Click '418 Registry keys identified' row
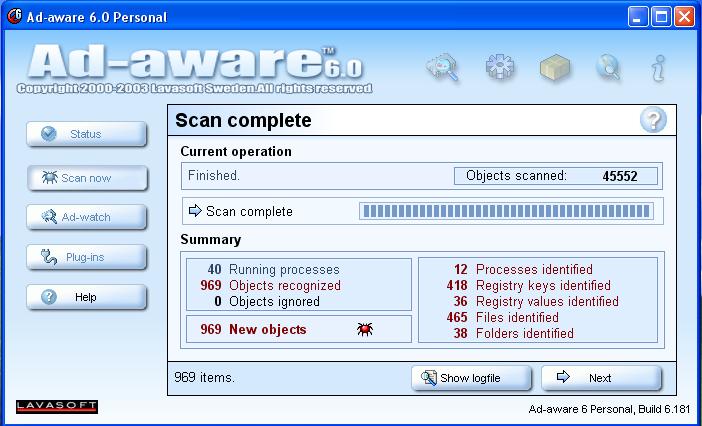 pos(528,285)
